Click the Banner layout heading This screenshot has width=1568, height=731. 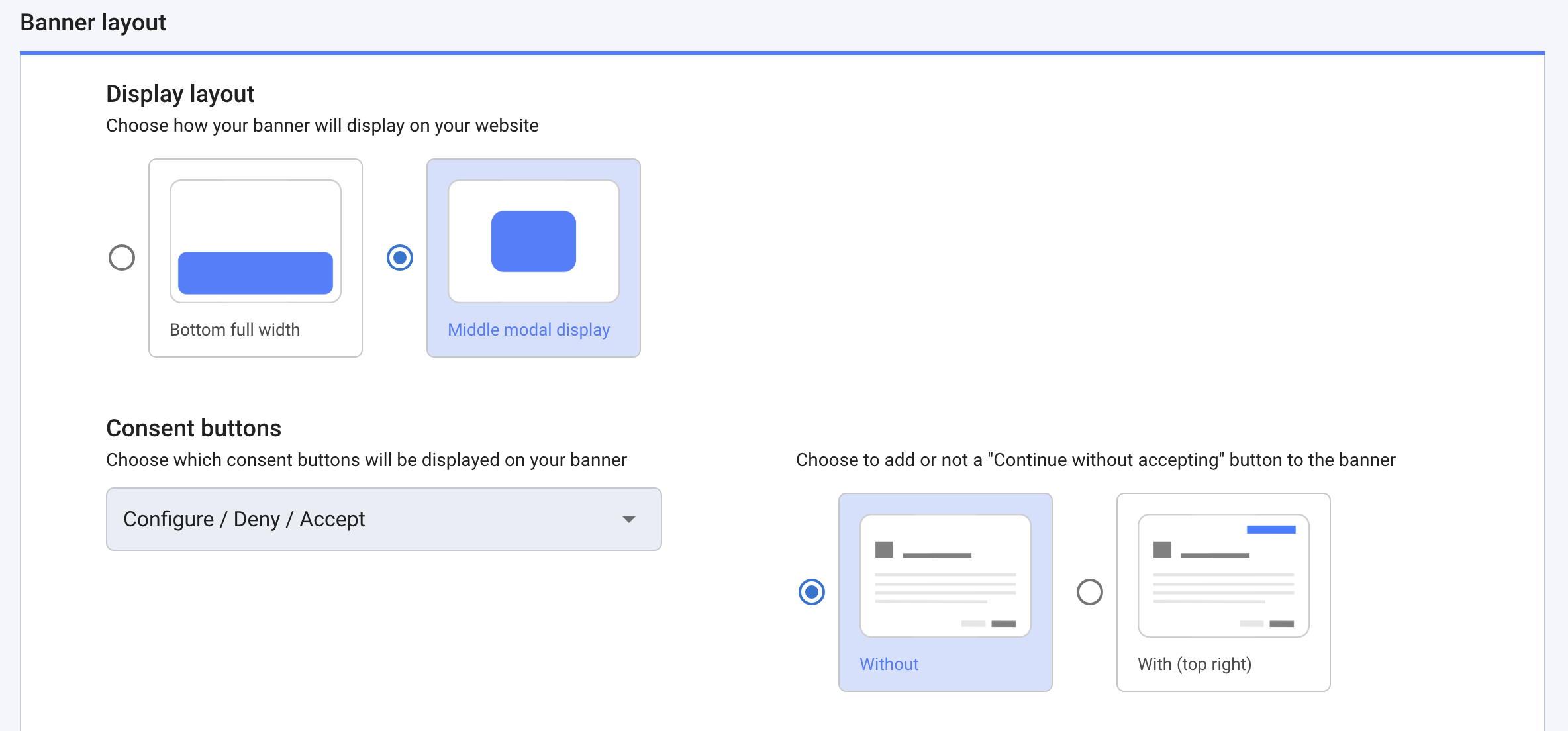point(93,22)
